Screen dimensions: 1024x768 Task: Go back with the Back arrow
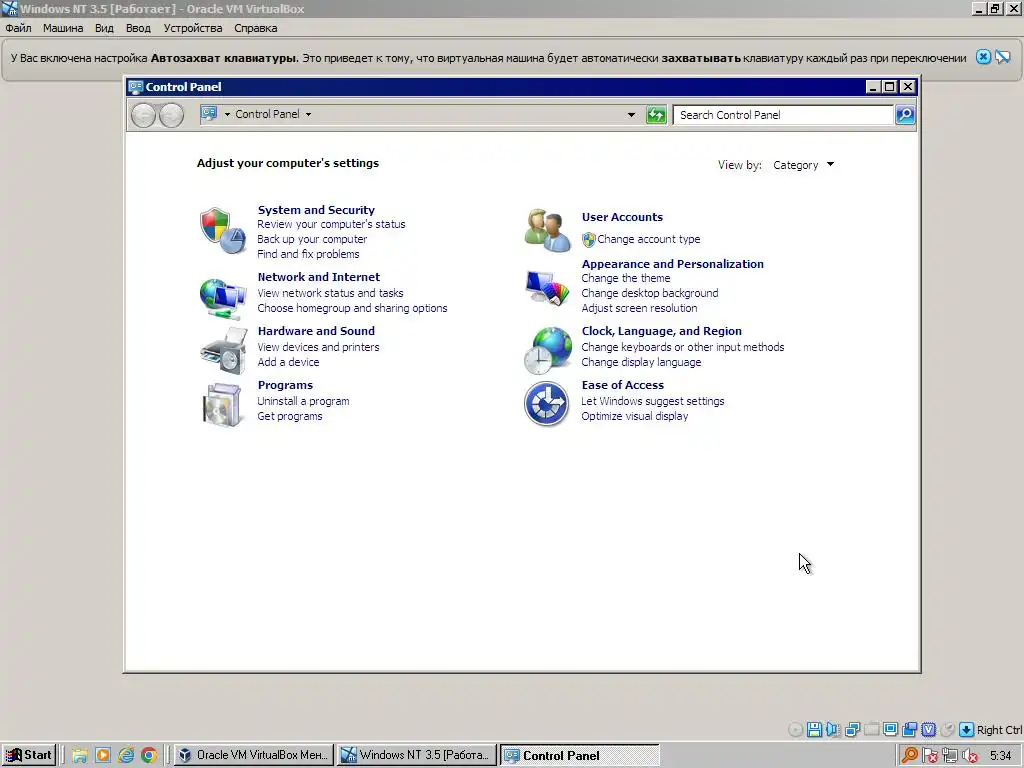click(144, 116)
